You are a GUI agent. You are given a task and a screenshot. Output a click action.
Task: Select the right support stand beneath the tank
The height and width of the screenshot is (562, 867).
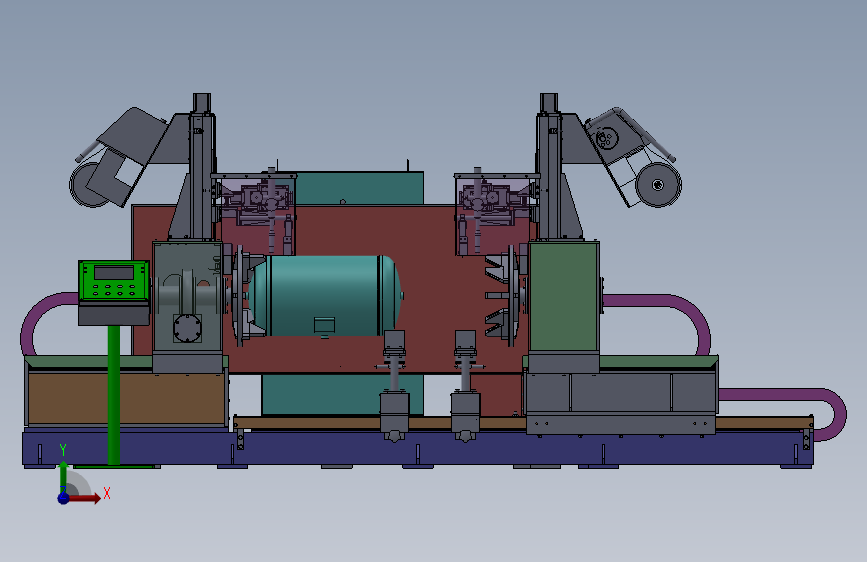point(465,386)
